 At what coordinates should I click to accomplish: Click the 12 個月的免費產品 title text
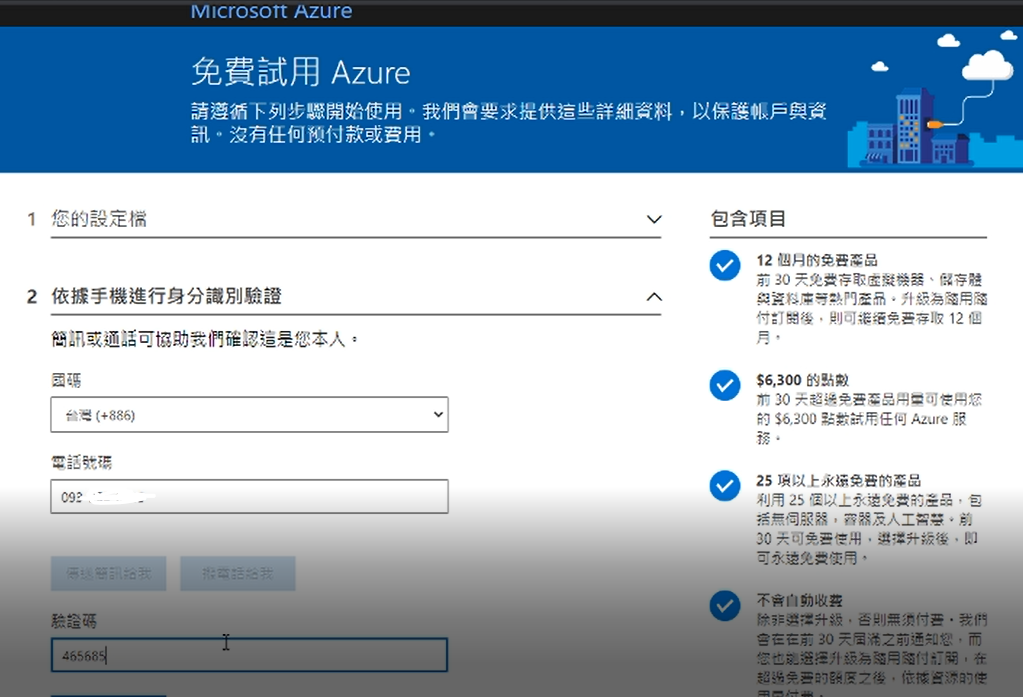click(817, 260)
